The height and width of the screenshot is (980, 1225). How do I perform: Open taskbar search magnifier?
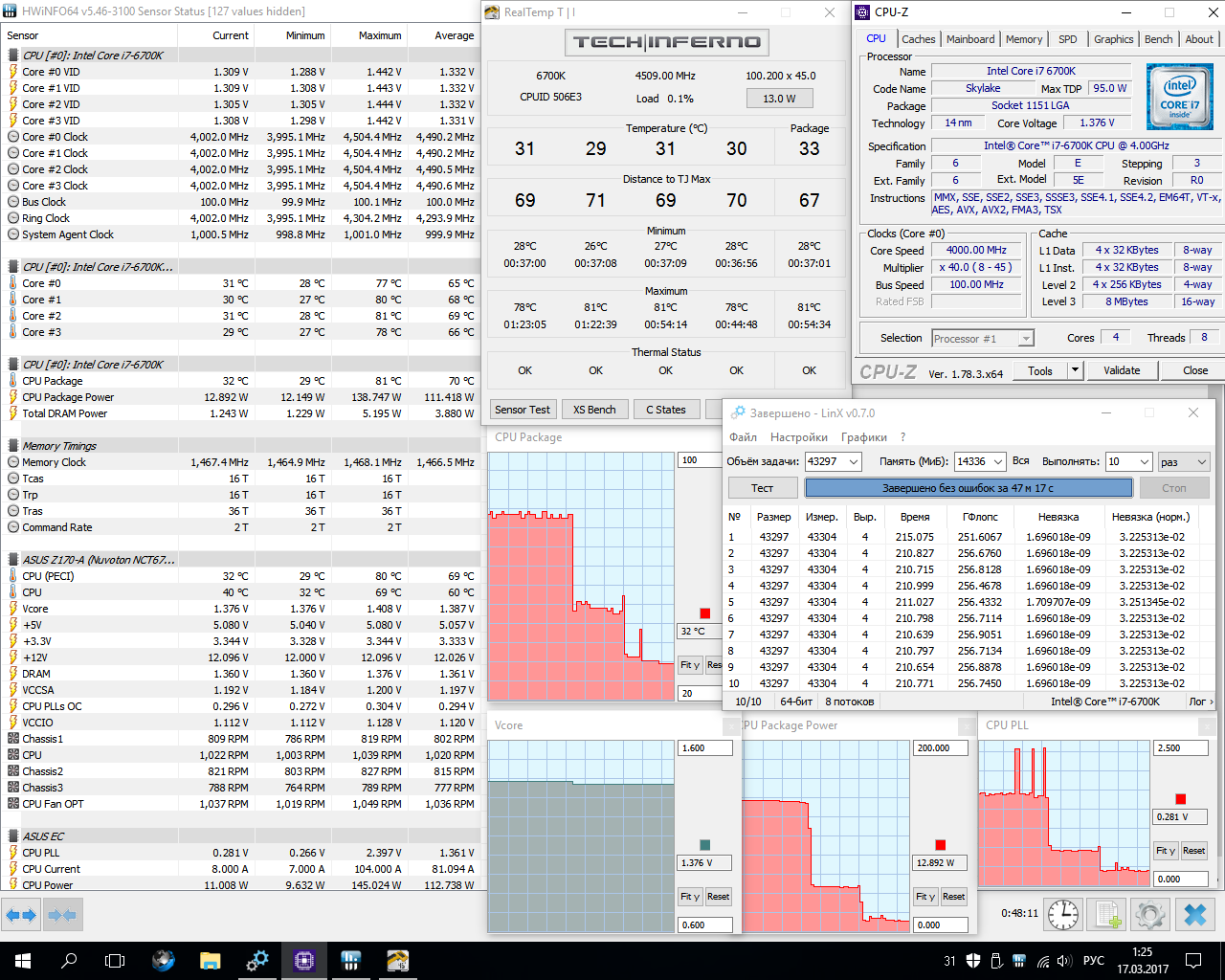coord(69,961)
